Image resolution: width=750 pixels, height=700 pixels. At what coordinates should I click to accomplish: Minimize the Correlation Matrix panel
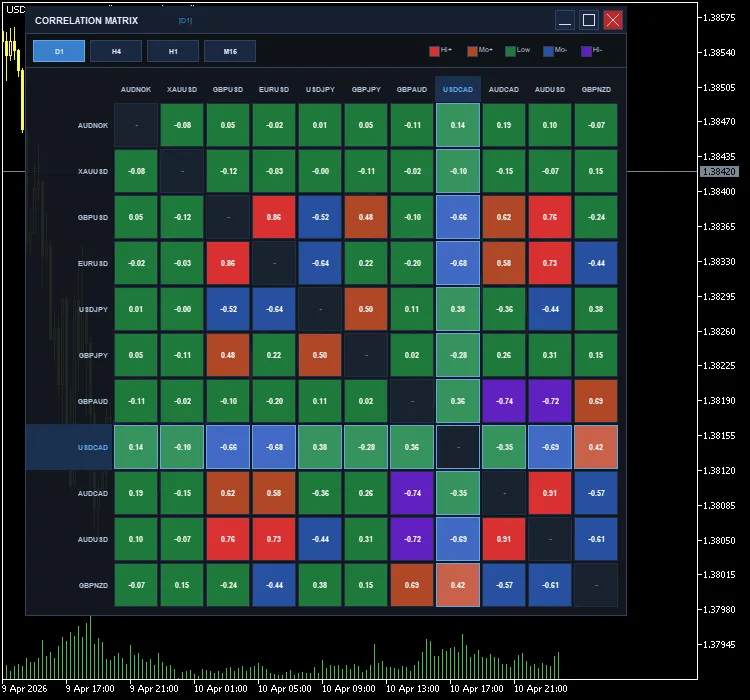coord(565,20)
